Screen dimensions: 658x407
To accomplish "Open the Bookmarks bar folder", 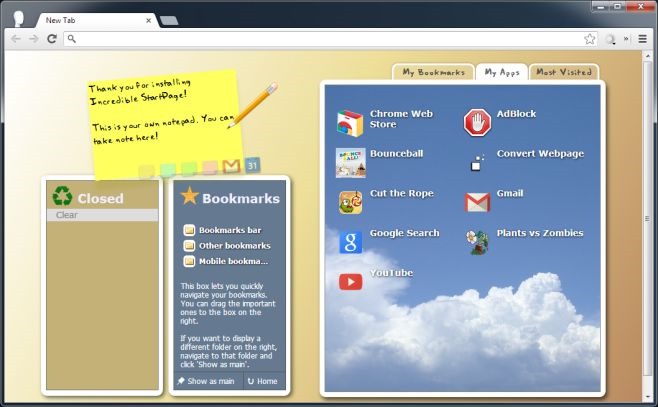I will pos(222,230).
